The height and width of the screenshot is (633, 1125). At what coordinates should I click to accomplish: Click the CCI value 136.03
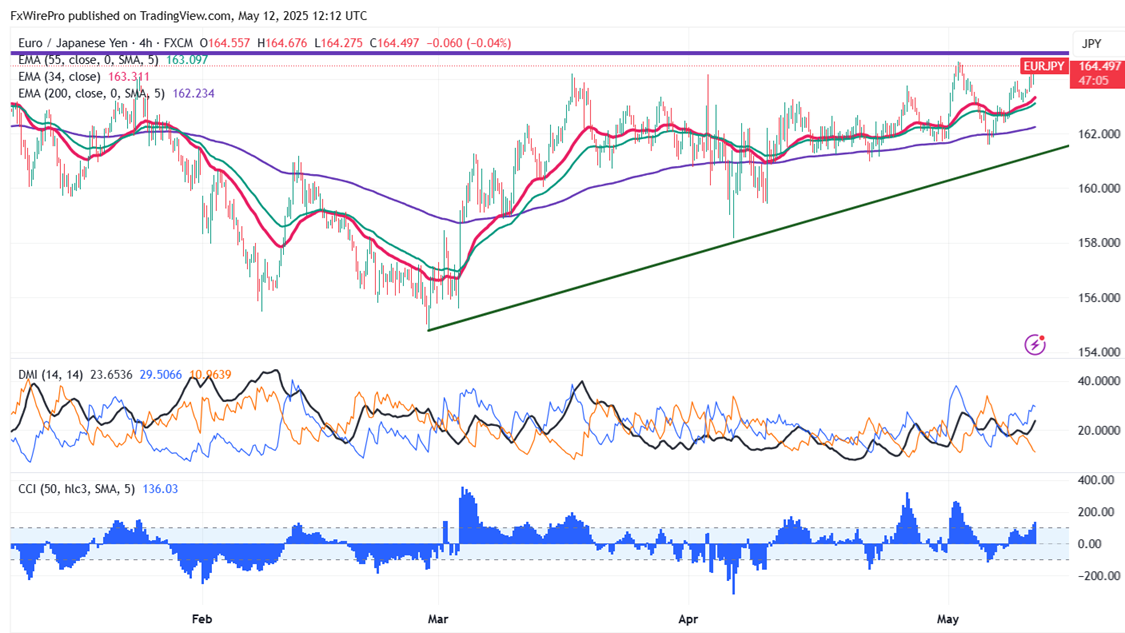coord(160,489)
